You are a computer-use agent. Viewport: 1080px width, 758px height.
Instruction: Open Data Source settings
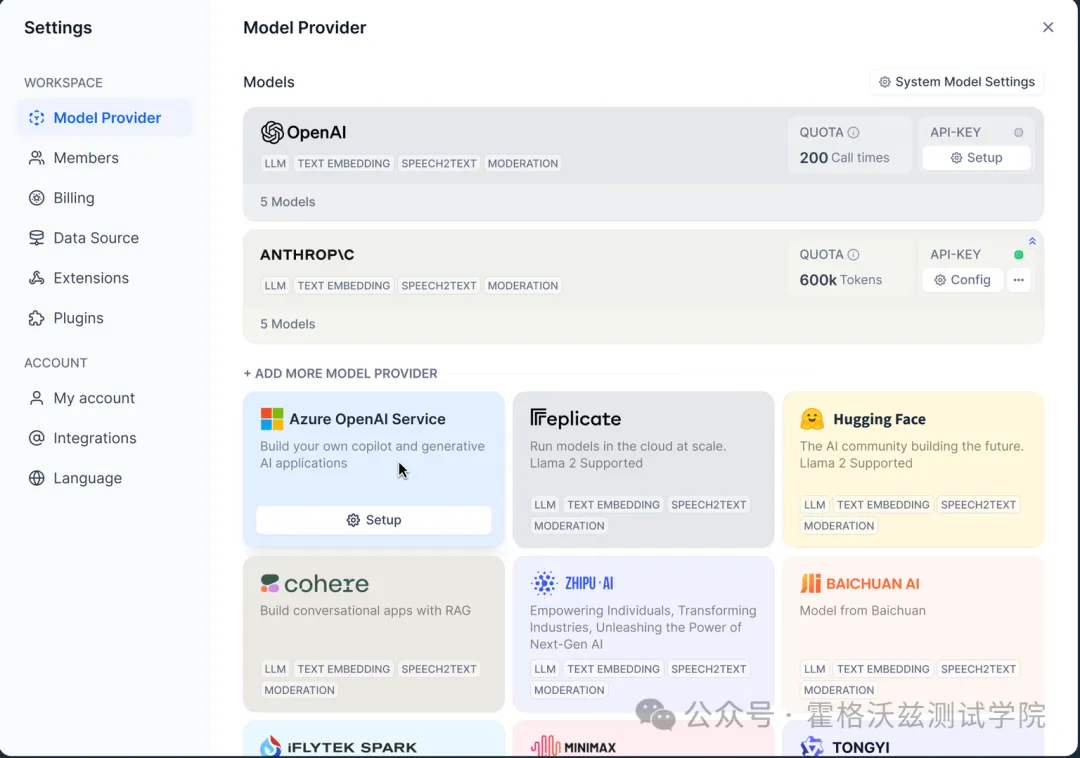click(x=105, y=238)
